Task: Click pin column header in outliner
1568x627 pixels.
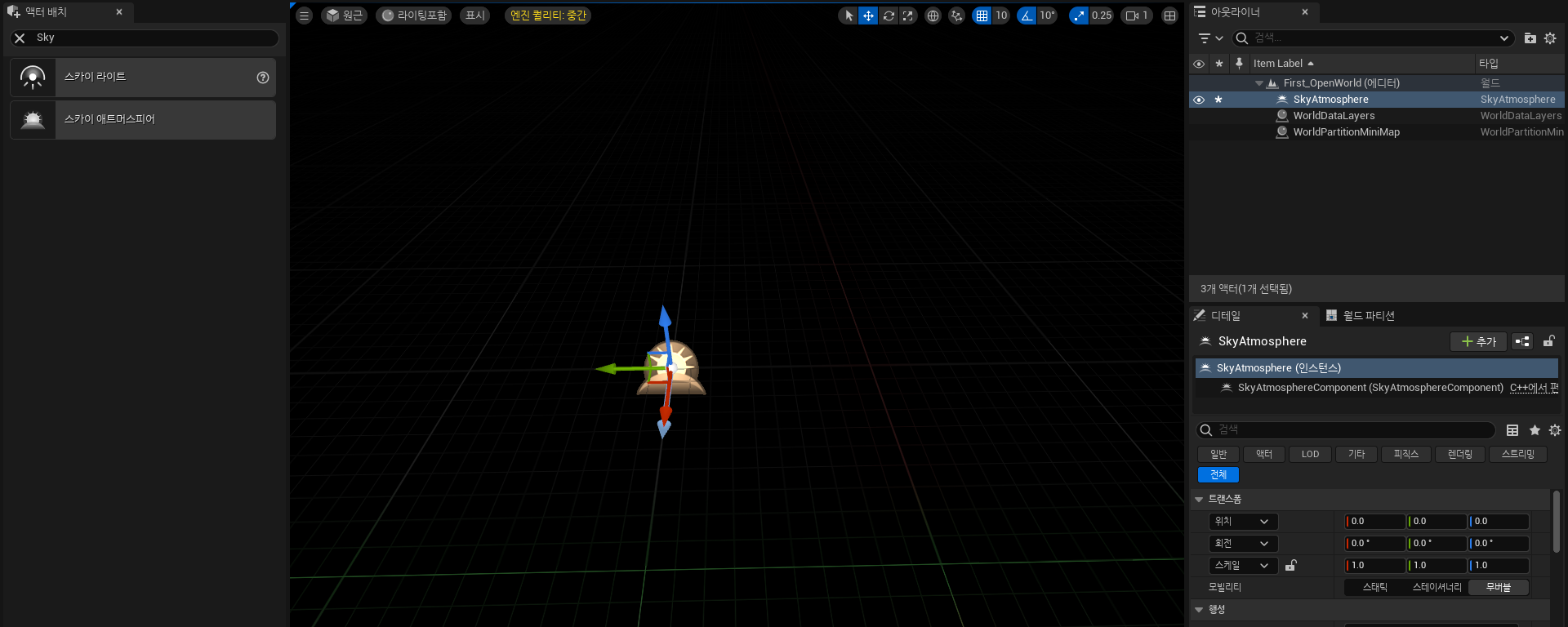Action: click(x=1239, y=64)
